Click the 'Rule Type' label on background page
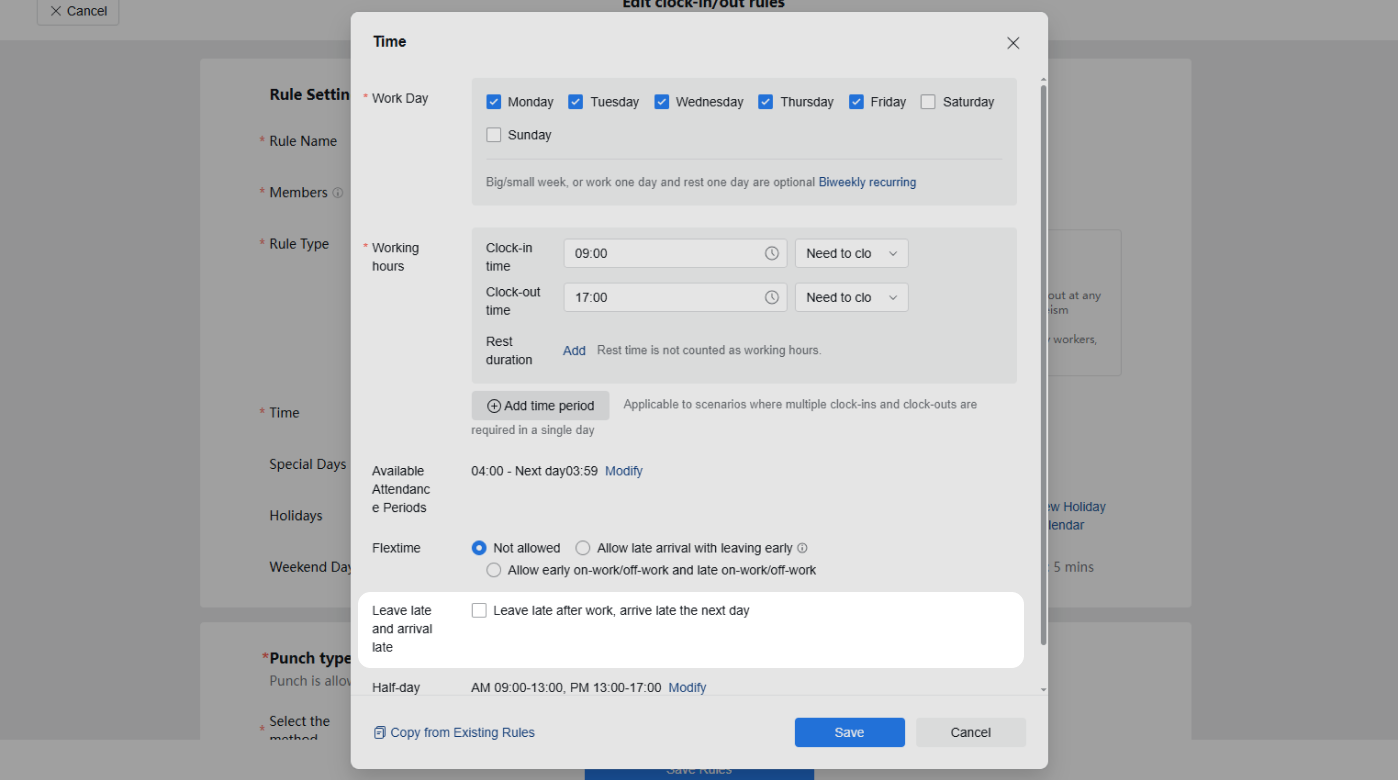Viewport: 1398px width, 780px height. (299, 244)
